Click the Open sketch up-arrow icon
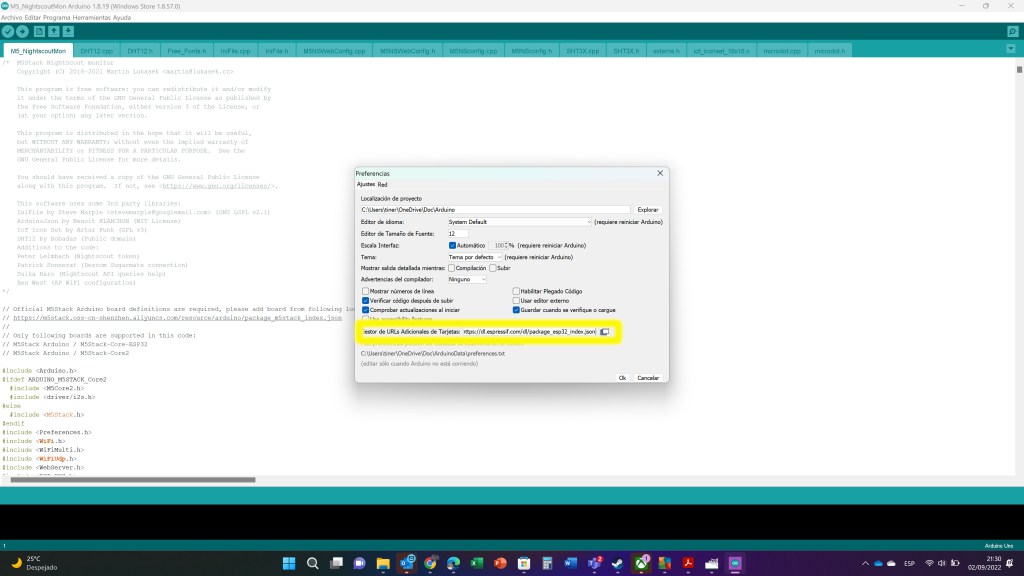 (54, 32)
